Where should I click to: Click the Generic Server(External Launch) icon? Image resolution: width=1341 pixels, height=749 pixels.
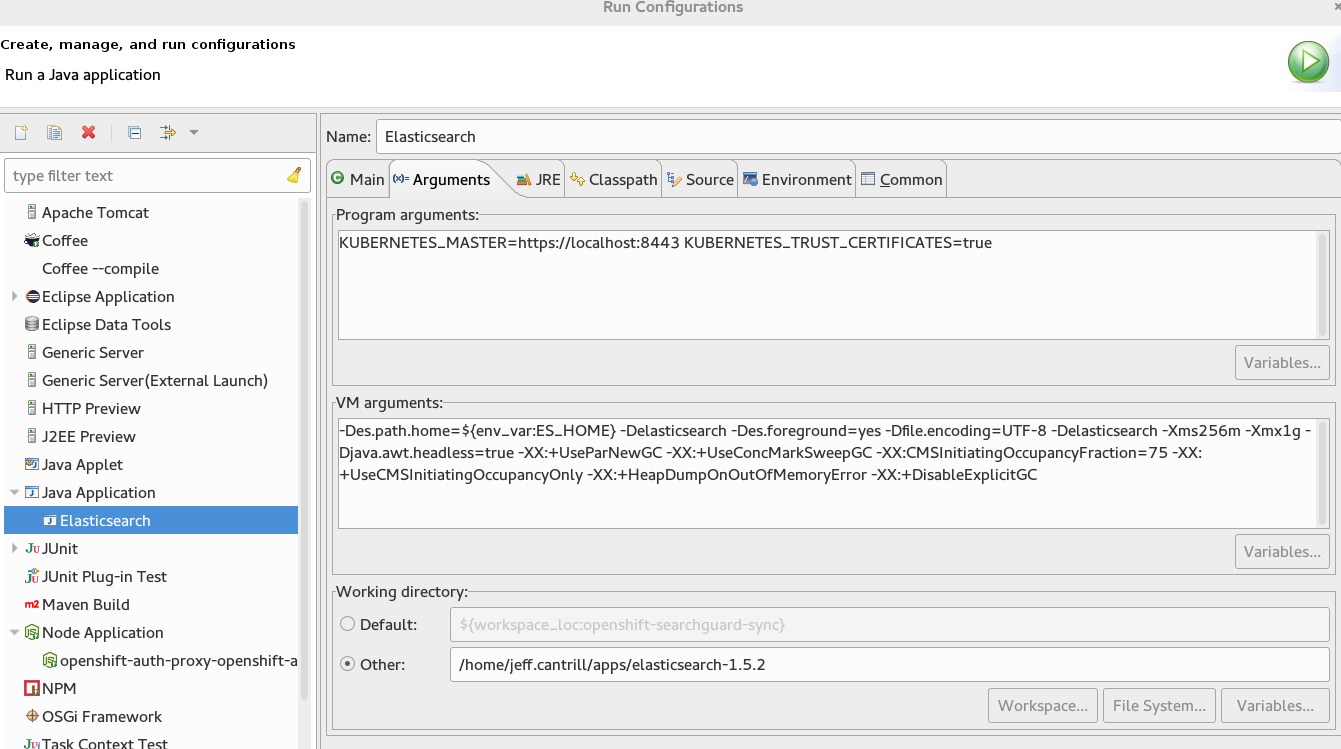click(x=32, y=380)
